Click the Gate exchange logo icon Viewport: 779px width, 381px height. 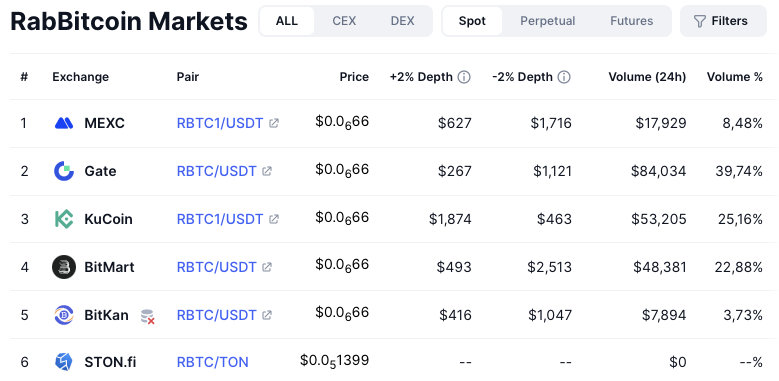click(x=64, y=171)
